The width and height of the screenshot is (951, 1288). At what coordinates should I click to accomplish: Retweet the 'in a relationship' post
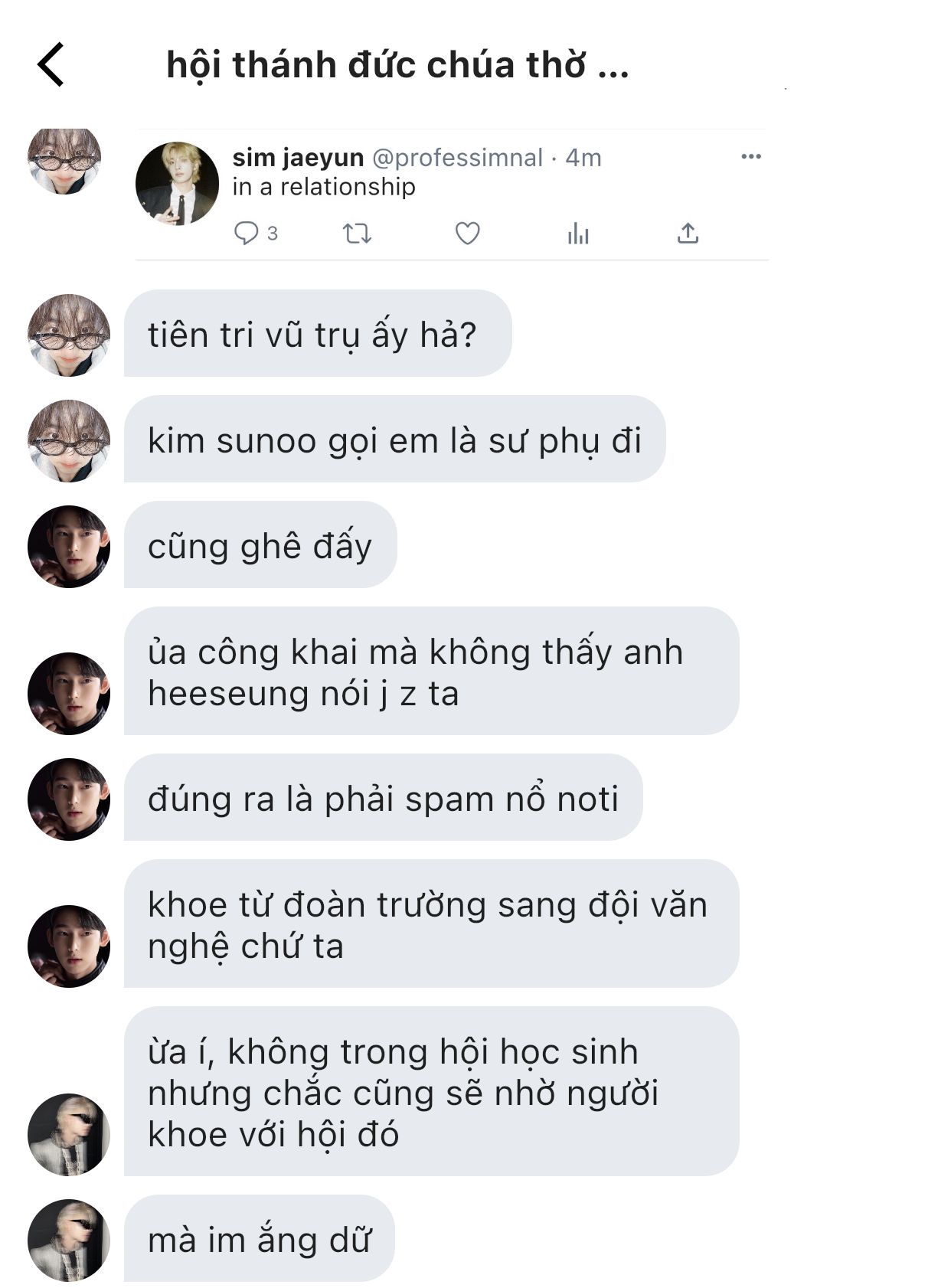[x=357, y=233]
